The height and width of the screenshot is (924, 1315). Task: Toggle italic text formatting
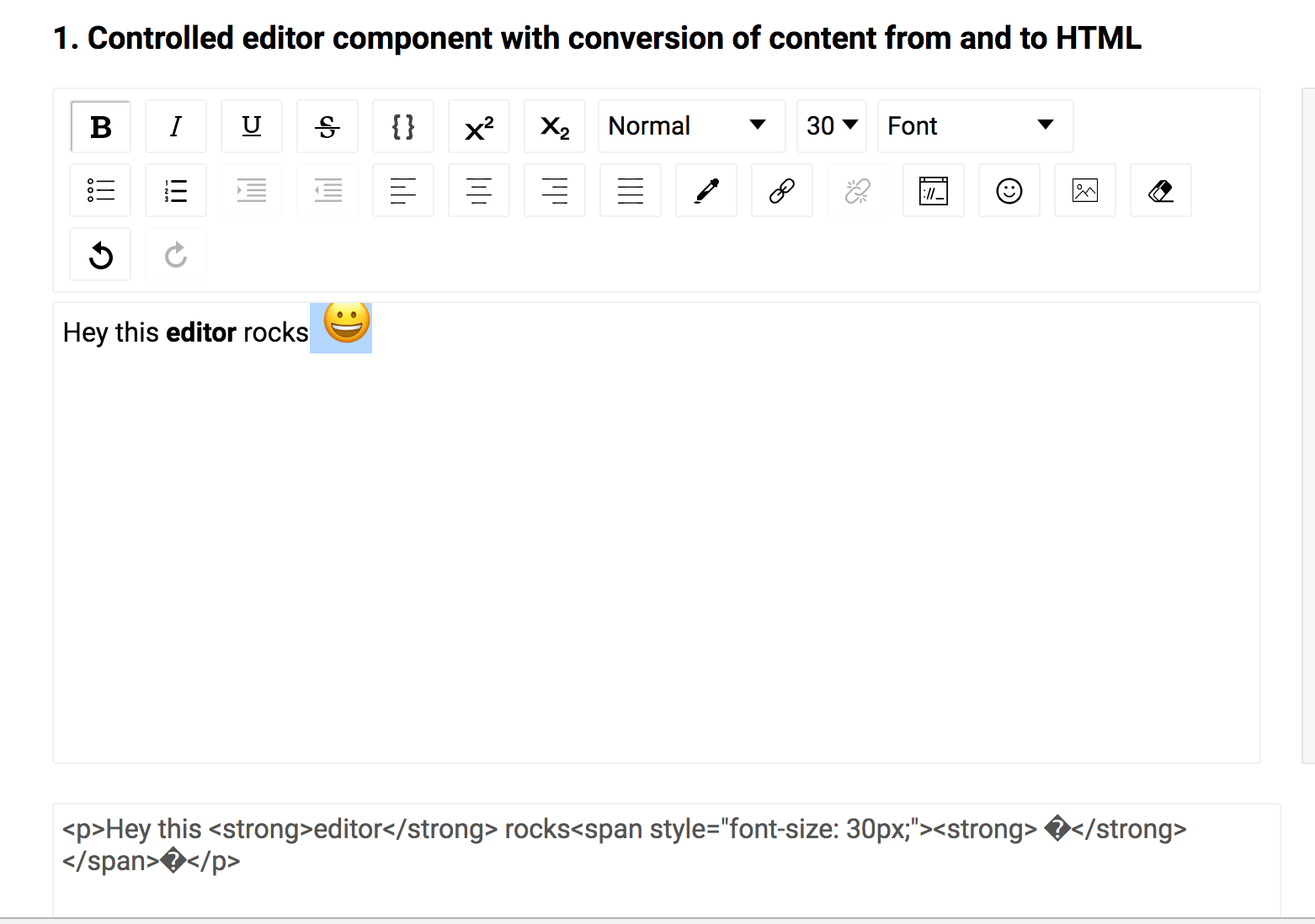pyautogui.click(x=175, y=126)
